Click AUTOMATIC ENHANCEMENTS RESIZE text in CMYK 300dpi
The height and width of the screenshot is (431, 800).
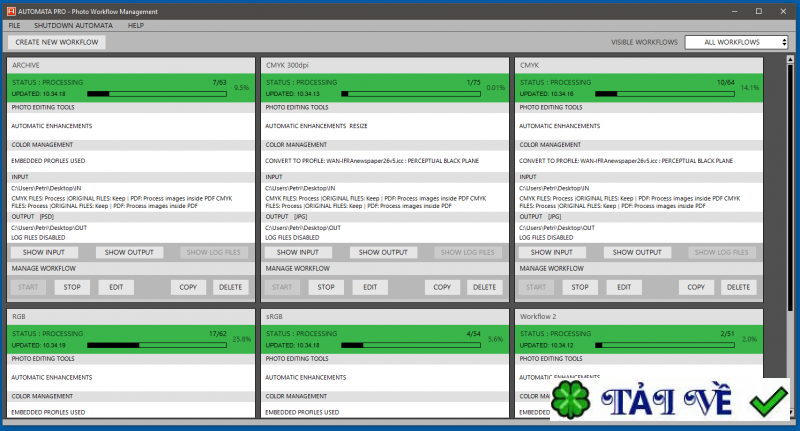coord(316,126)
